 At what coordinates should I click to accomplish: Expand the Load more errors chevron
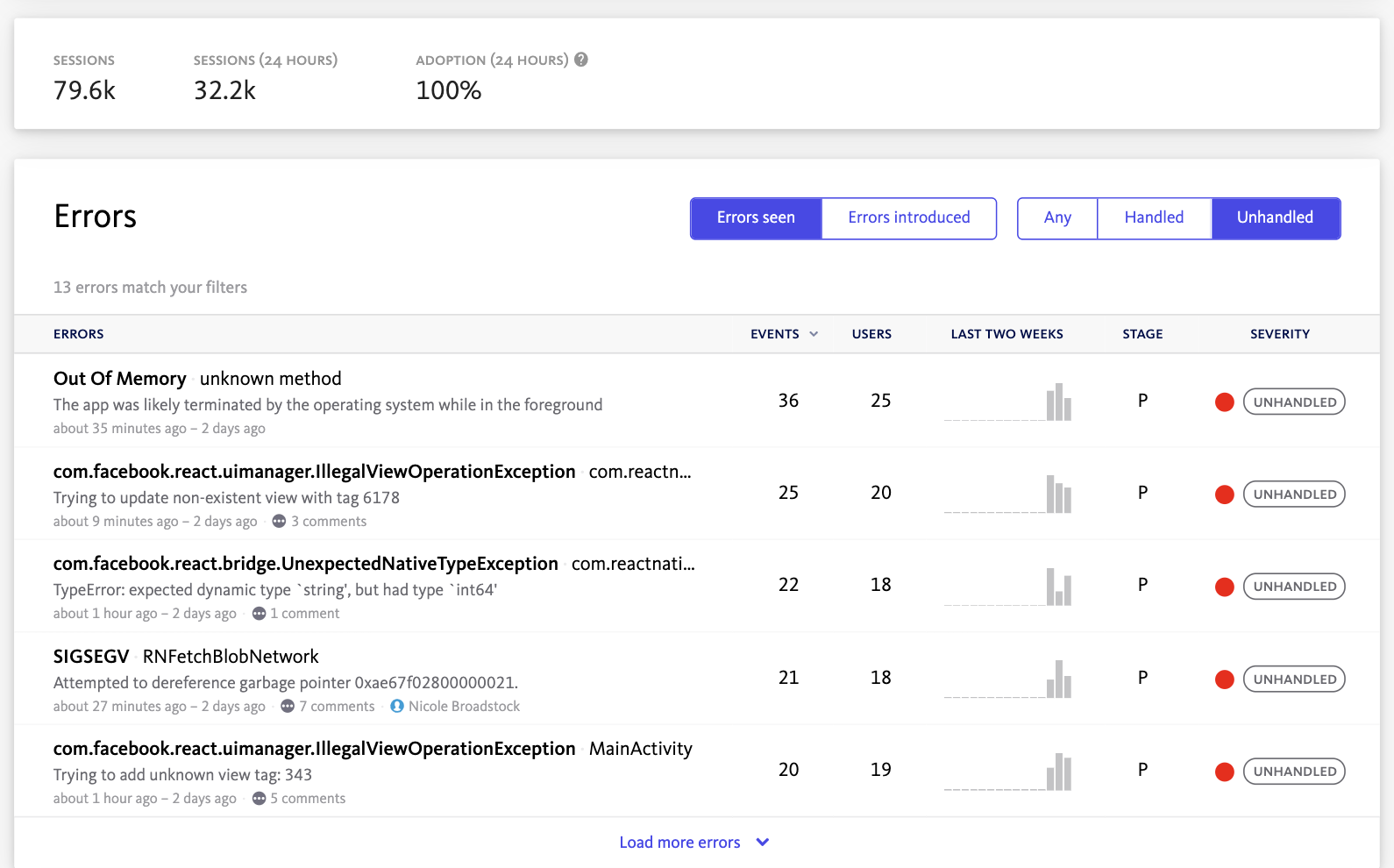point(763,842)
